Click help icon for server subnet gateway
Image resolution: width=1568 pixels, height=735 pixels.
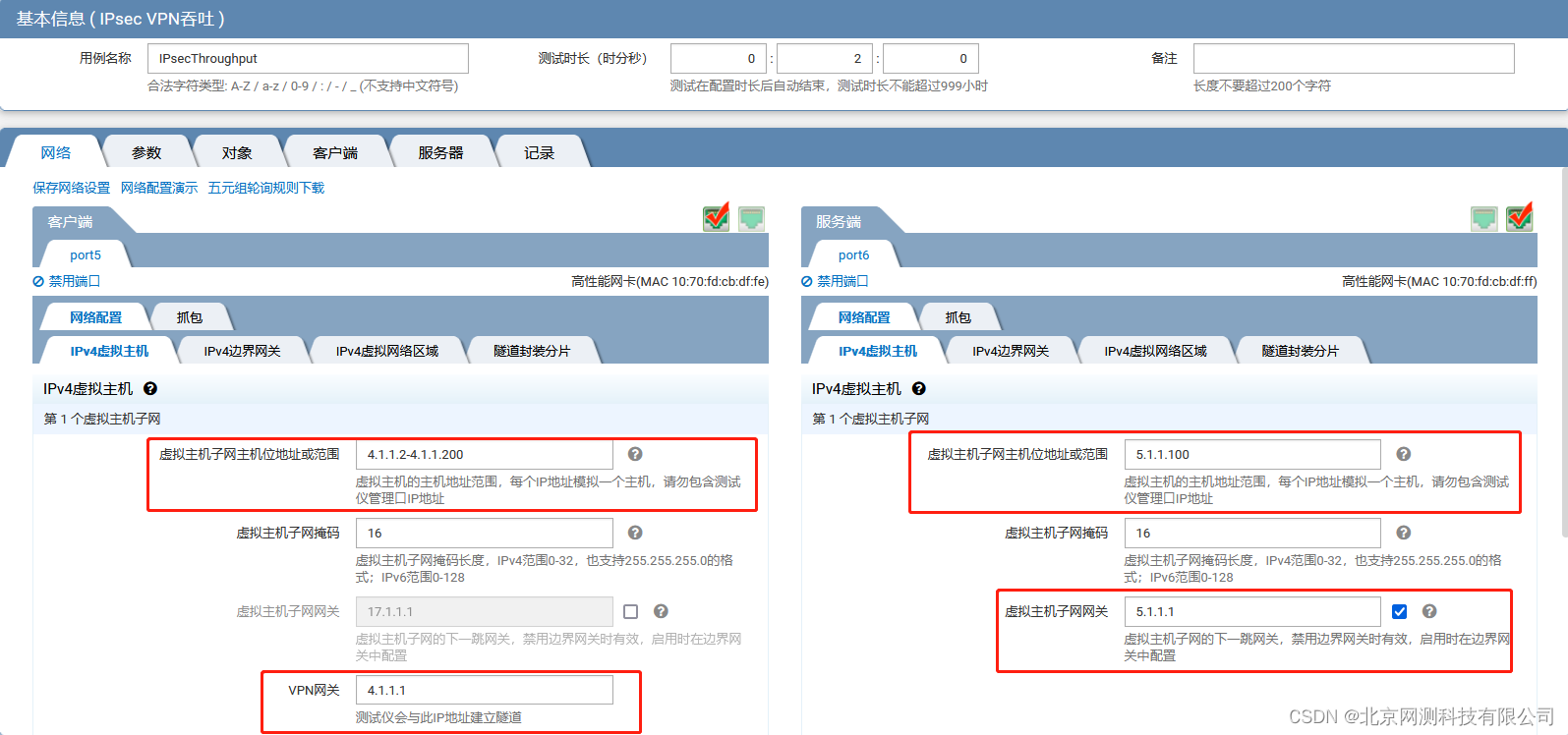[1429, 611]
